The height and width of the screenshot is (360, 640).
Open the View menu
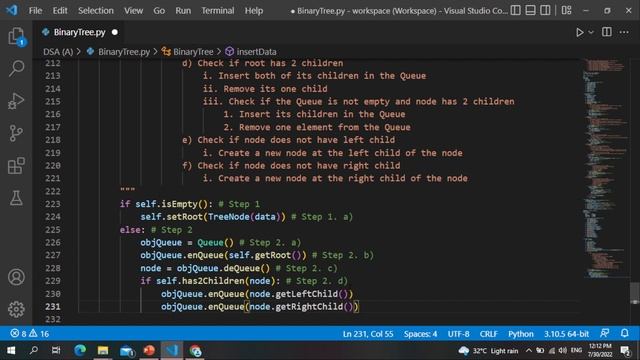tap(133, 11)
